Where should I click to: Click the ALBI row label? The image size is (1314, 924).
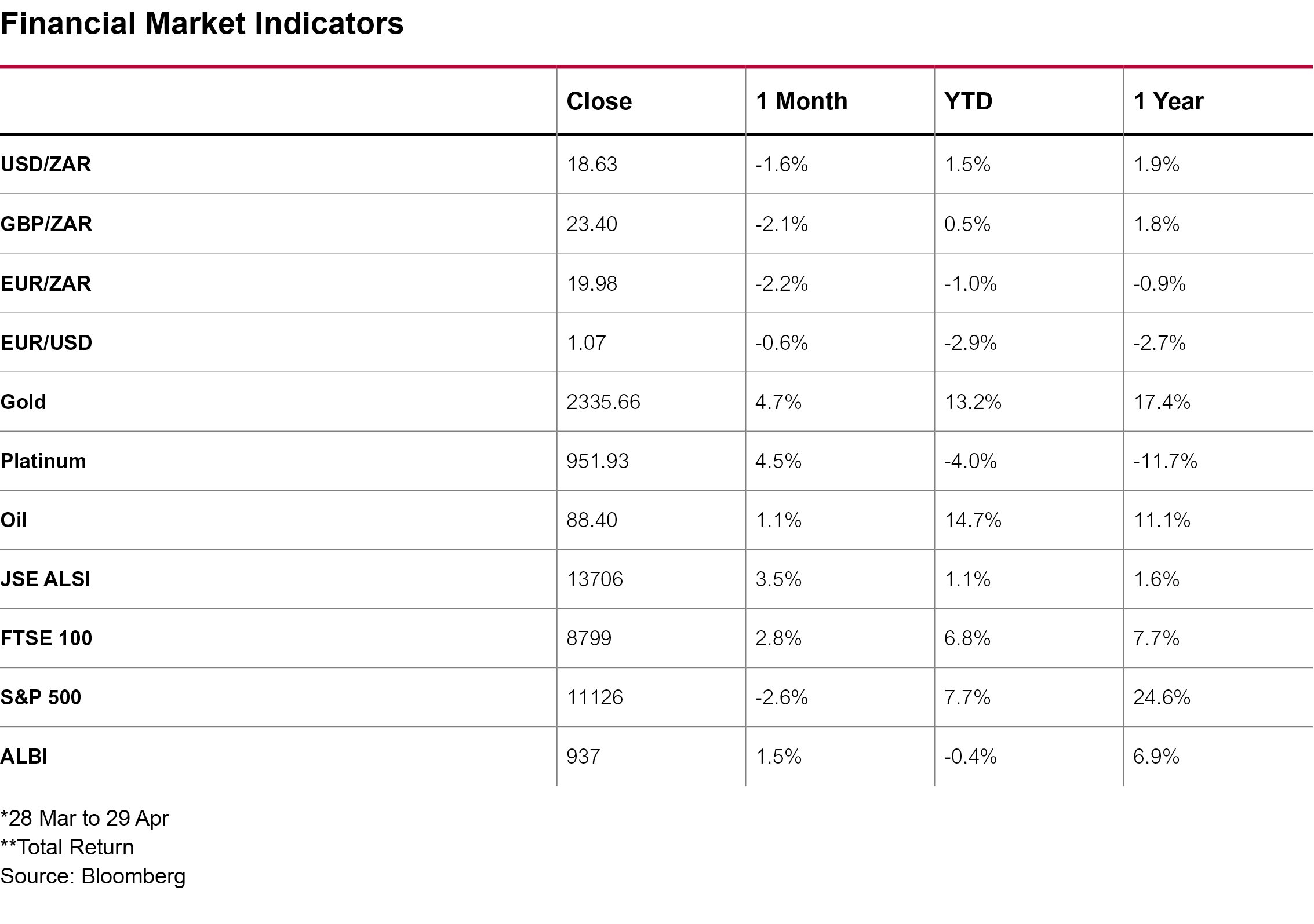click(x=24, y=757)
